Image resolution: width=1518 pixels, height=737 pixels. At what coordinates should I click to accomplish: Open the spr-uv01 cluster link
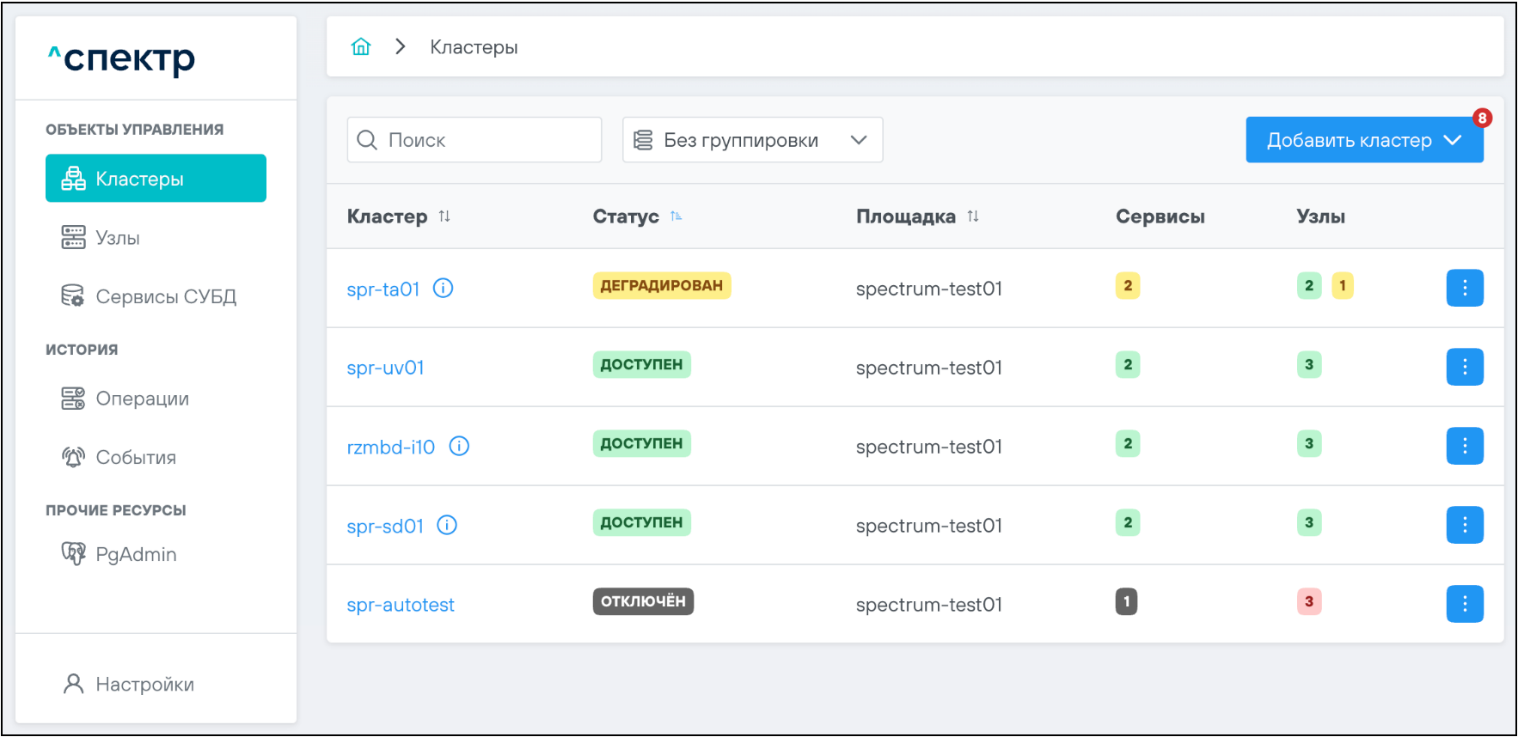tap(385, 367)
